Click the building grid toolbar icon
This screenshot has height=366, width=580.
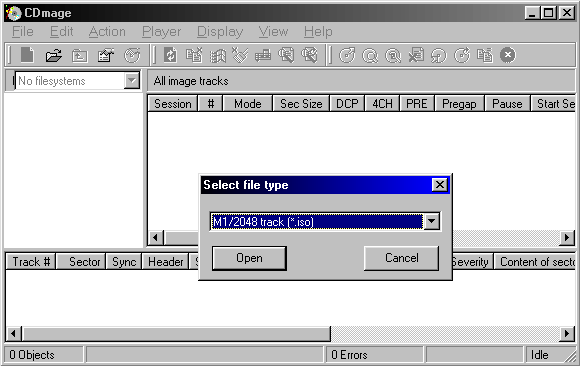[218, 56]
